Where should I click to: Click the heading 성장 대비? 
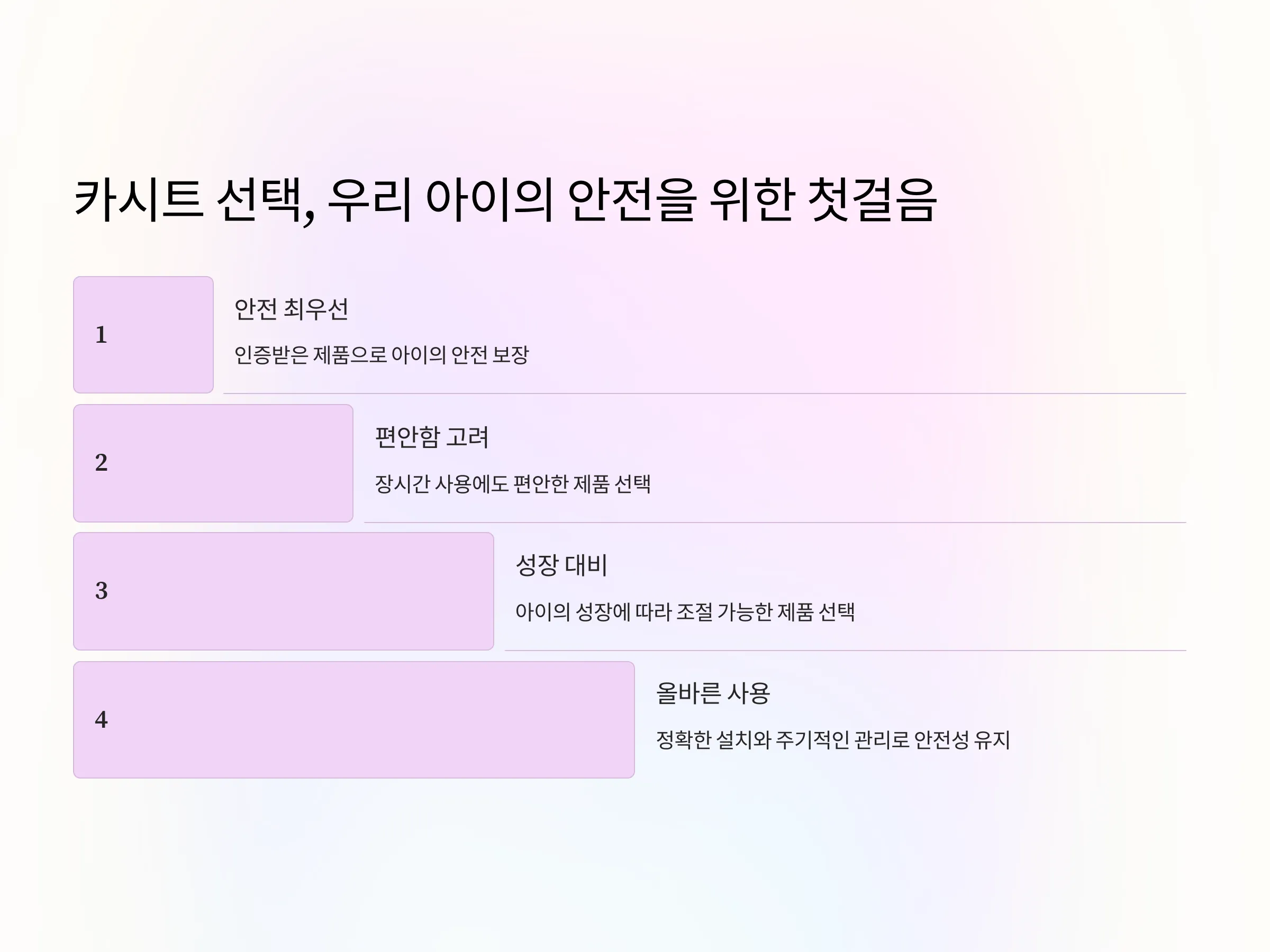click(561, 565)
